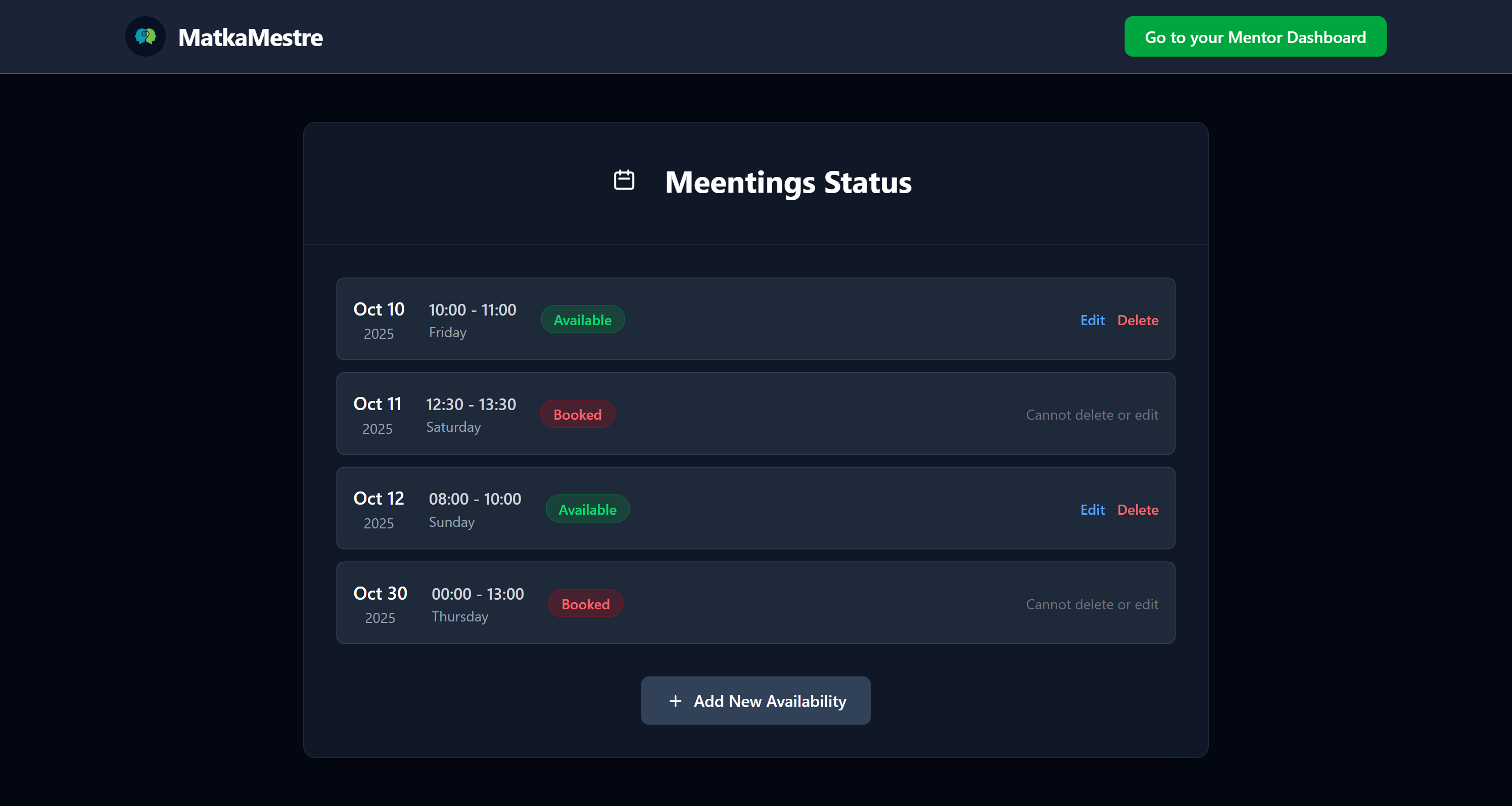This screenshot has width=1512, height=806.
Task: Edit the Oct 10 availability slot
Action: [1092, 320]
